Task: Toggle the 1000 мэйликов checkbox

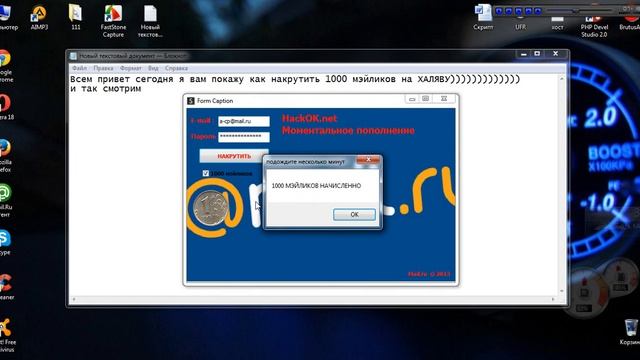Action: point(206,173)
